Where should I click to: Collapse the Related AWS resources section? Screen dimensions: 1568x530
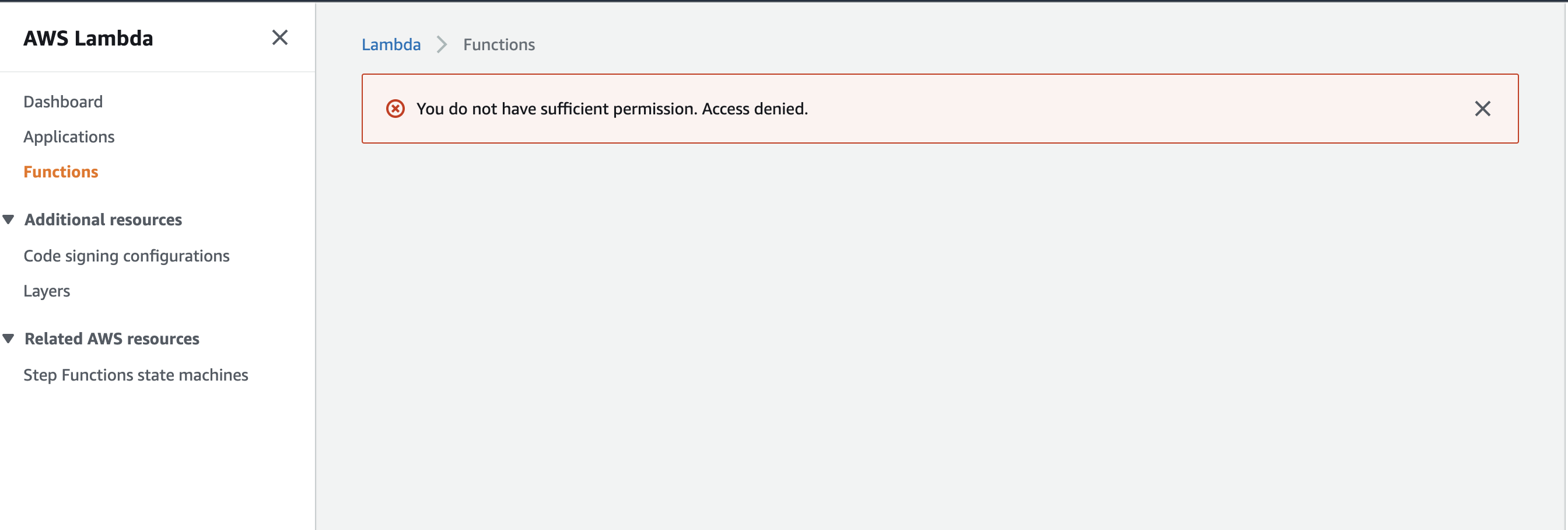9,338
